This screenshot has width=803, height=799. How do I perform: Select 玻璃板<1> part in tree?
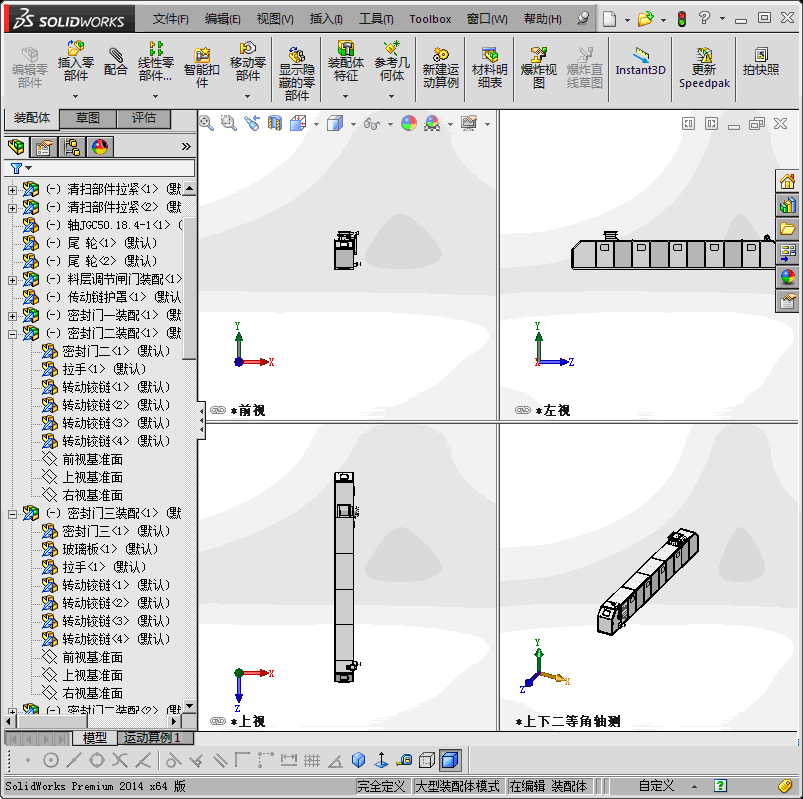(x=101, y=549)
